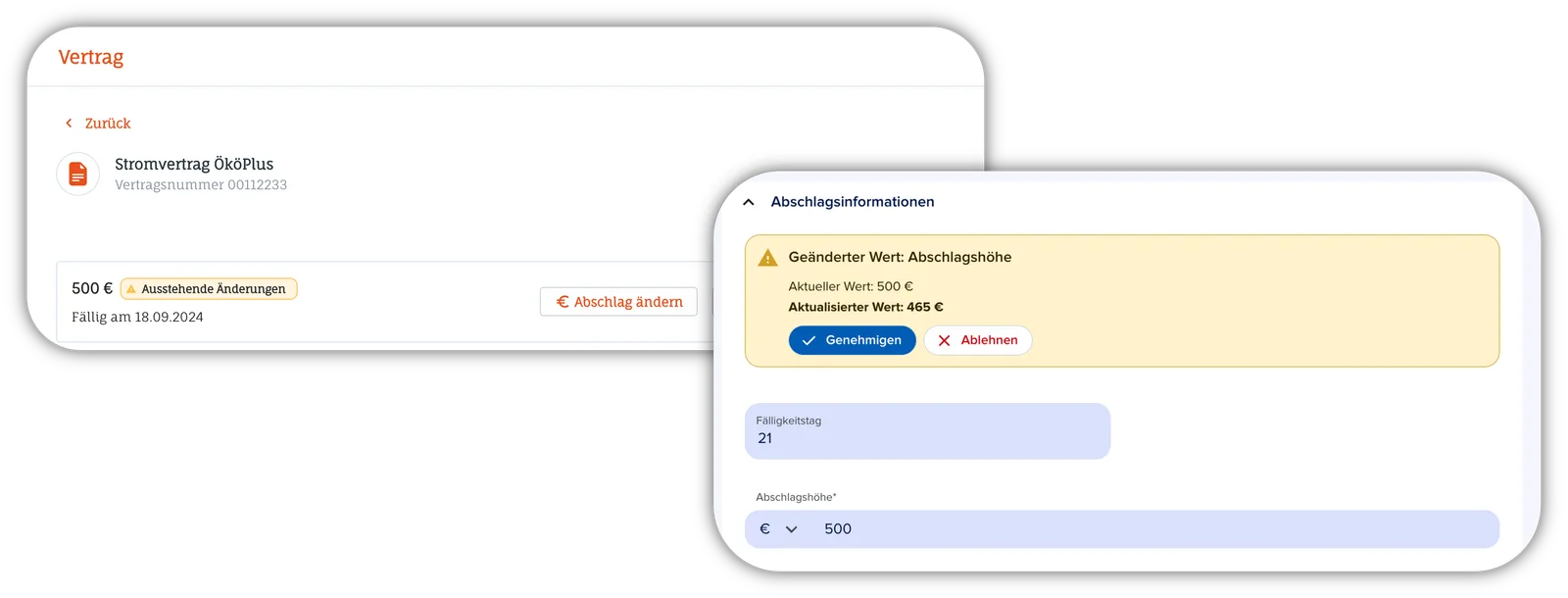
Task: Click the warning triangle in Geänderter Wert banner
Action: 768,258
